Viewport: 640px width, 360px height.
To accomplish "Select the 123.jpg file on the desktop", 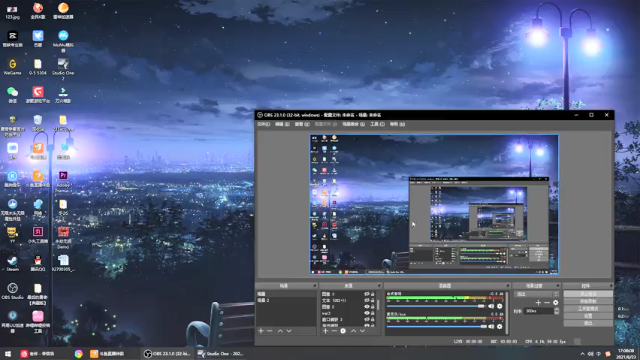I will (13, 12).
